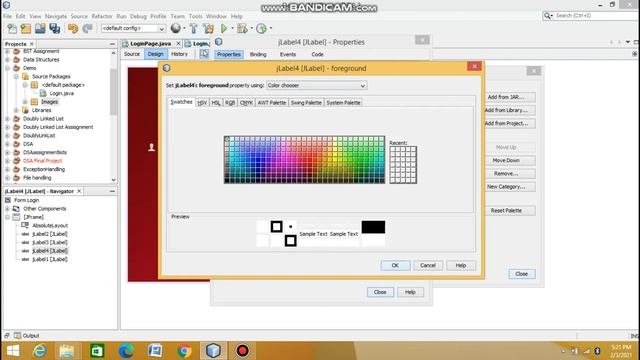This screenshot has height=360, width=640.
Task: Switch editor to Source view
Action: click(x=132, y=54)
